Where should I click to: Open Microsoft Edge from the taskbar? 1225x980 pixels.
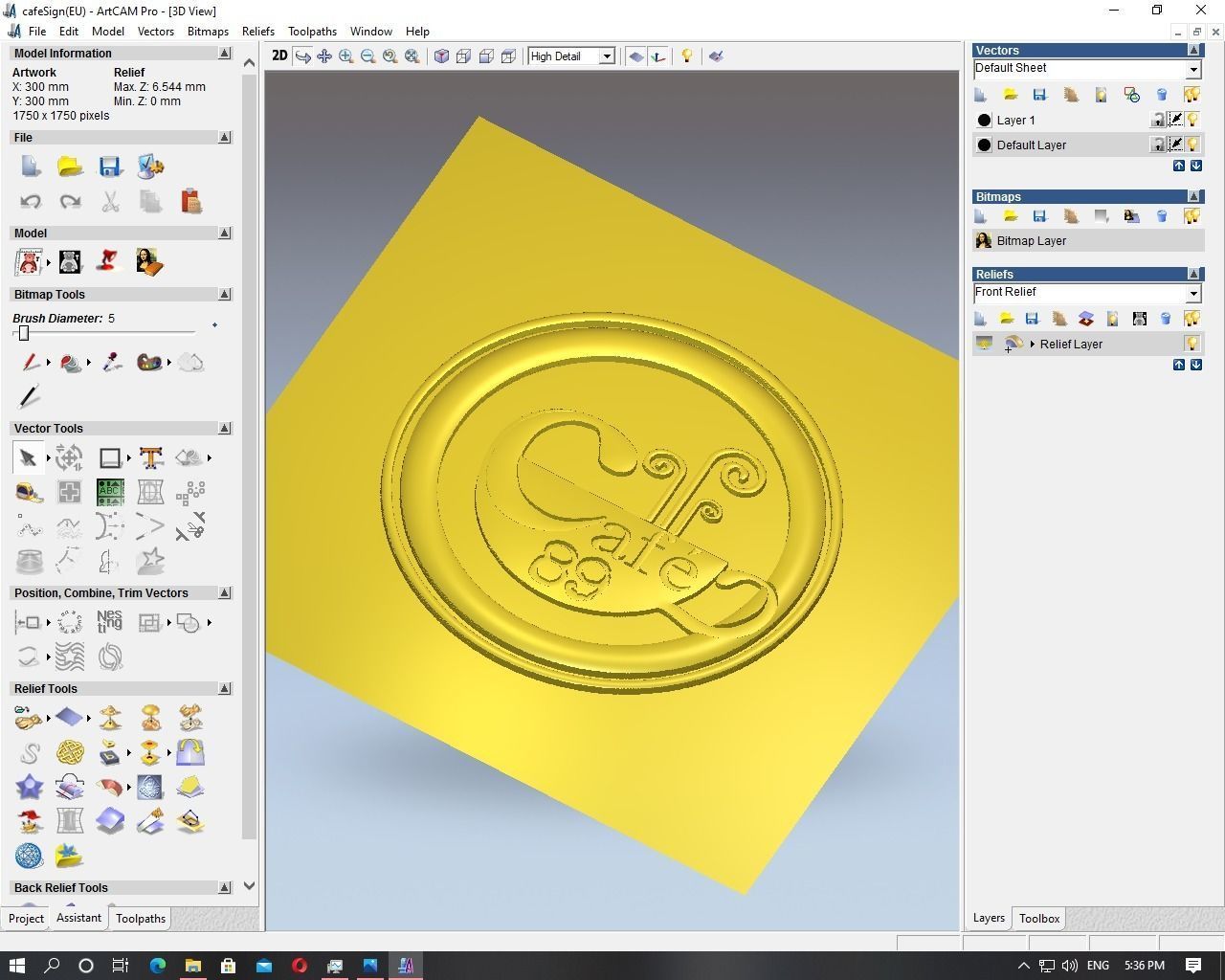(157, 965)
